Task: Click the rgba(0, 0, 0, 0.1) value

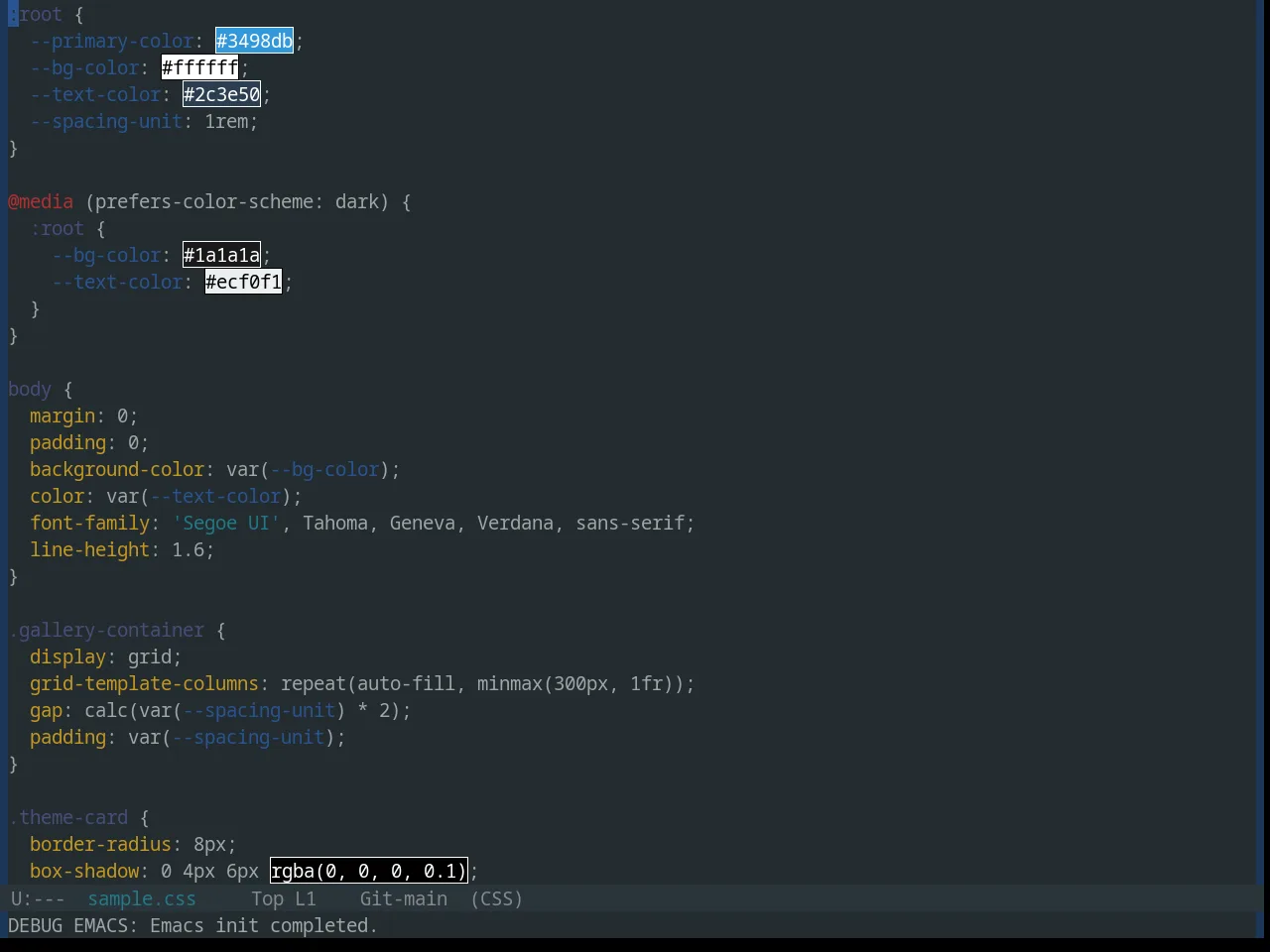Action: 368,871
